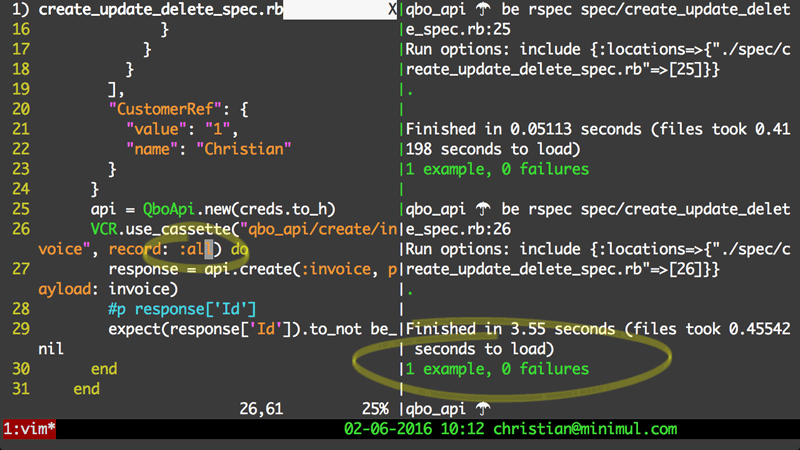
Task: Click the lower green "1 example, 0 failures" result
Action: tap(497, 369)
